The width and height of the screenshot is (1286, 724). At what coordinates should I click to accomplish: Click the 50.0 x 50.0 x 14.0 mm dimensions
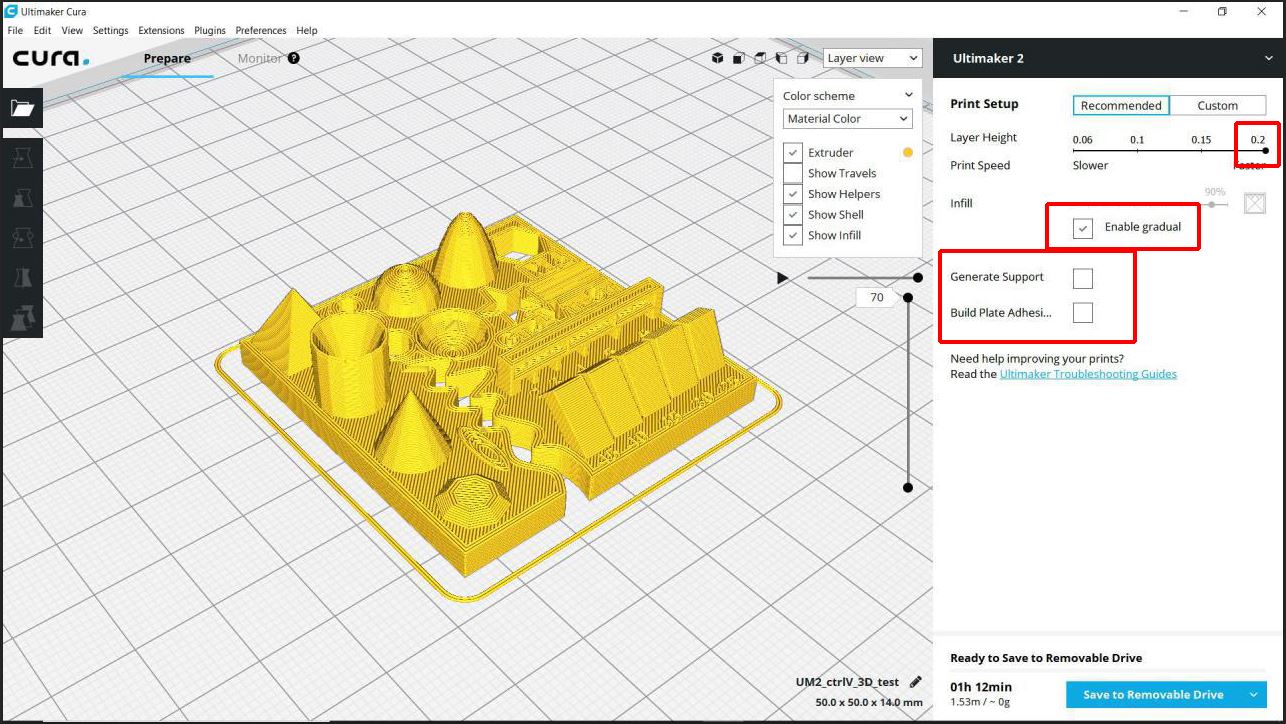(869, 702)
